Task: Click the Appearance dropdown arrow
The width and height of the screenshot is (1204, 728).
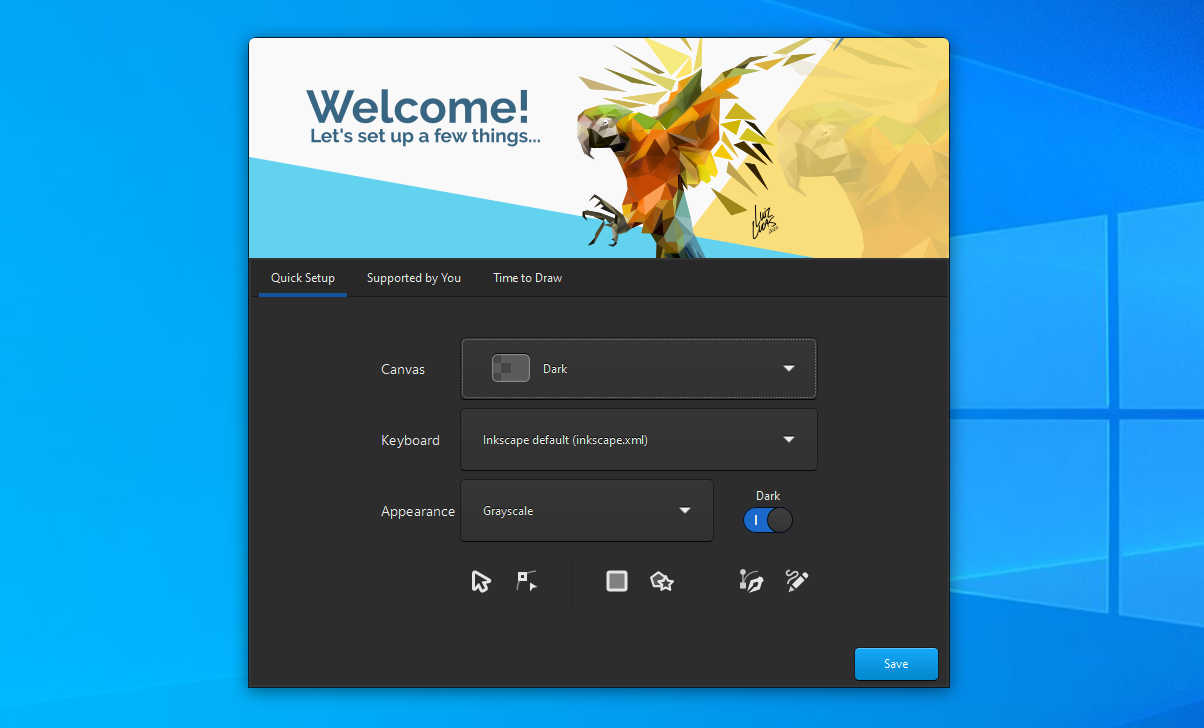Action: tap(685, 511)
